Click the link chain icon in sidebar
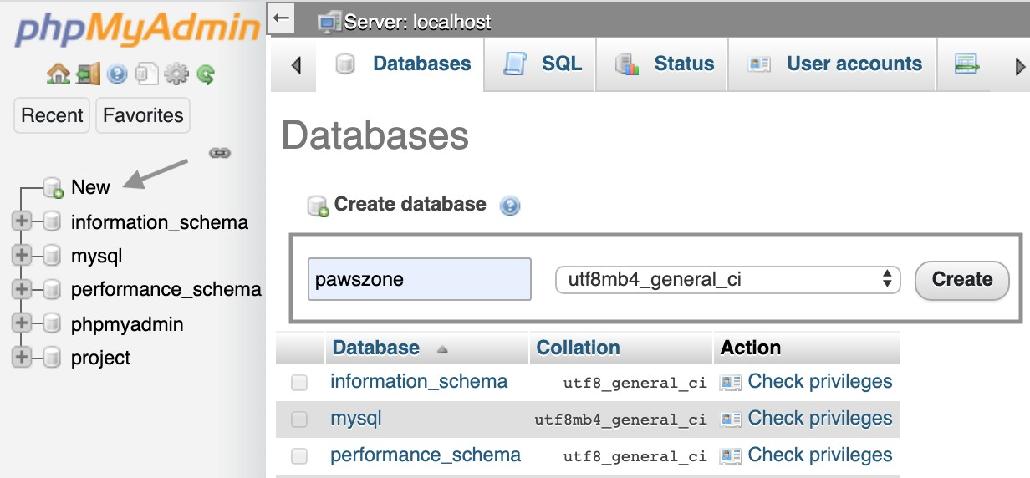 220,153
